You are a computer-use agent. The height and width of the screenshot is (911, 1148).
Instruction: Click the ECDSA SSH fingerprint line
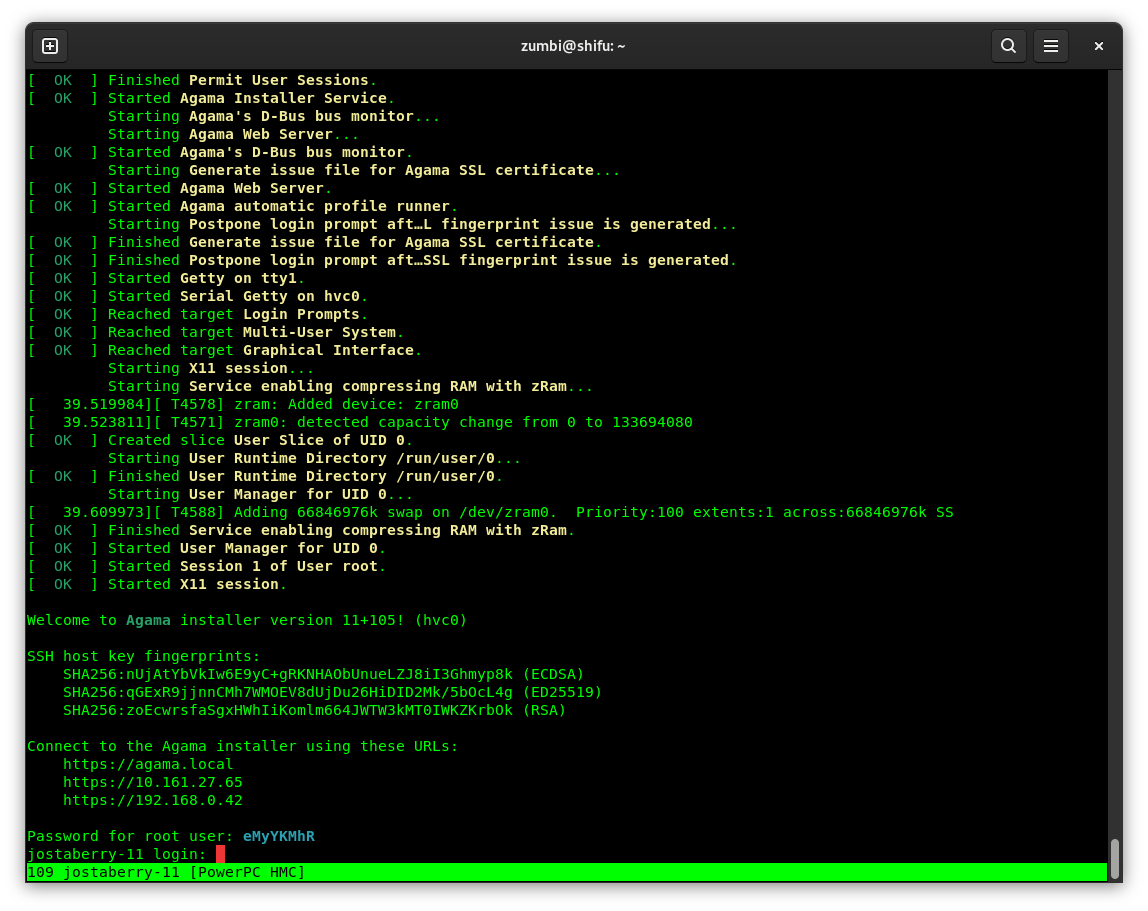(323, 674)
